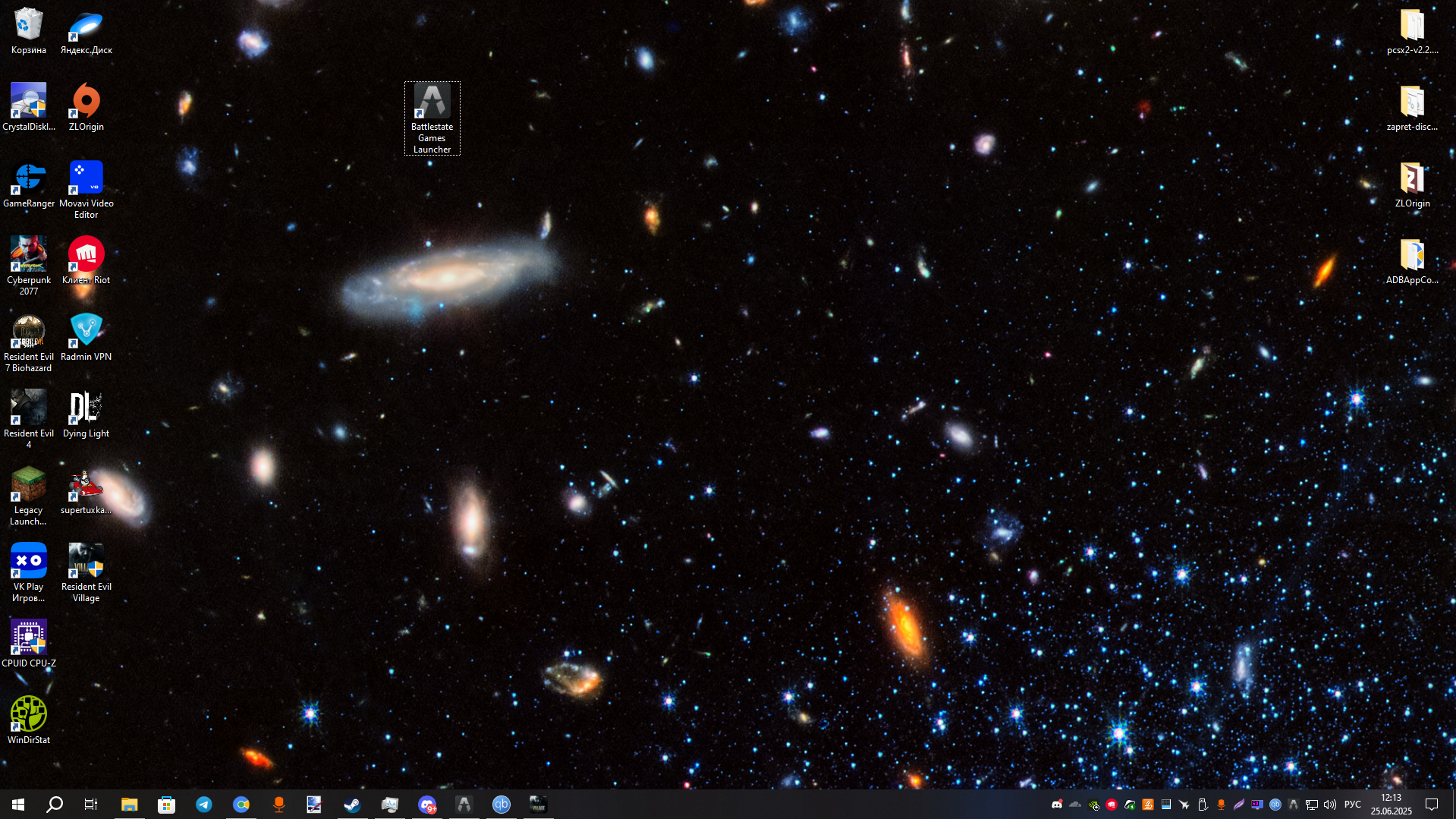The width and height of the screenshot is (1456, 819).
Task: Select the Resident Evil 7 Biohazard shortcut
Action: pos(29,343)
